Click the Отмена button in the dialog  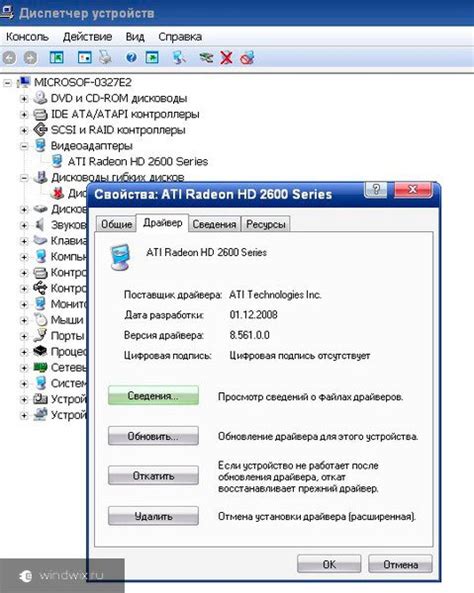click(x=400, y=564)
